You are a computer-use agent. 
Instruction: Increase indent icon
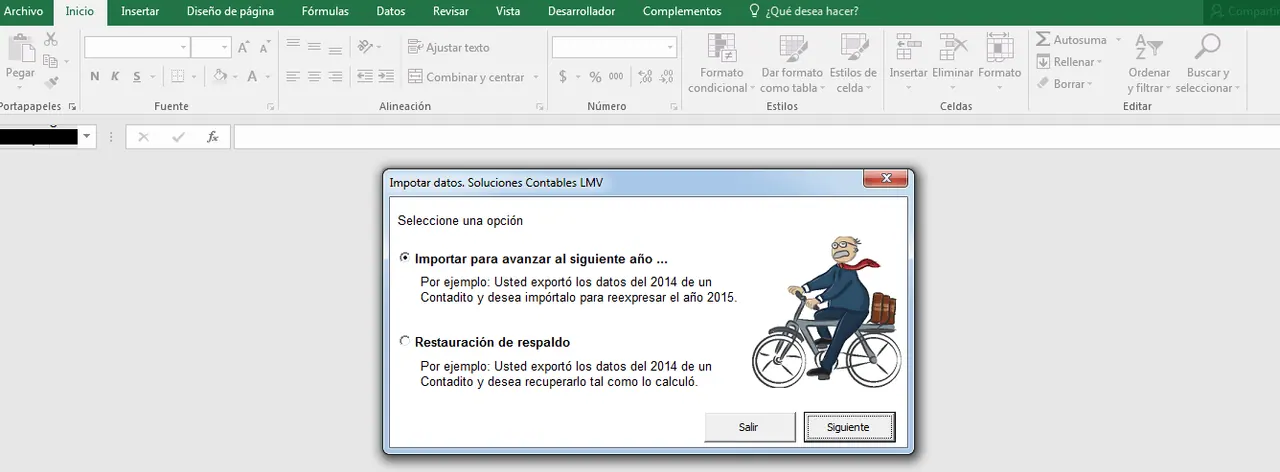[x=385, y=77]
